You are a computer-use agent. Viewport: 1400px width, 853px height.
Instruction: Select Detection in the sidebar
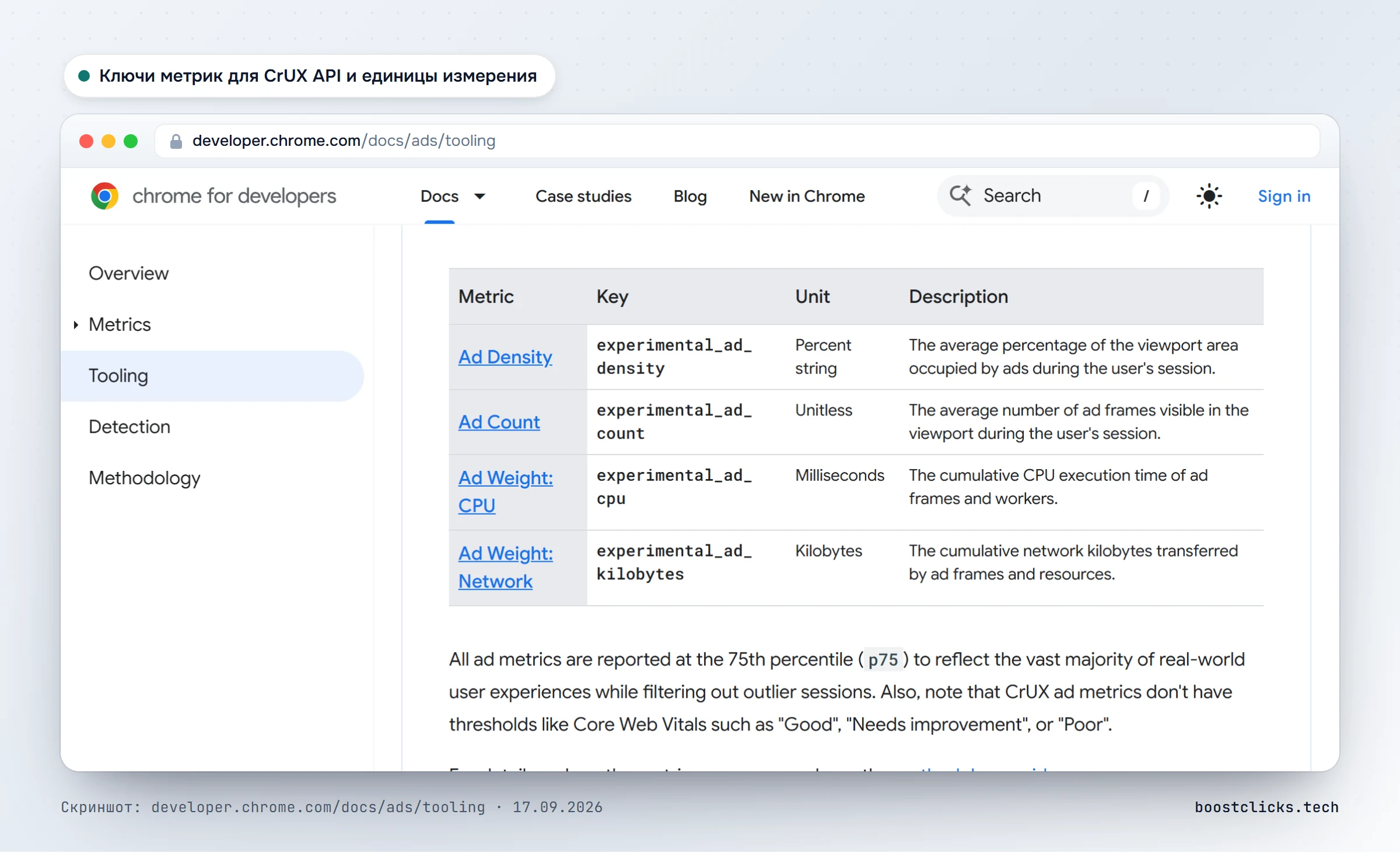coord(129,427)
